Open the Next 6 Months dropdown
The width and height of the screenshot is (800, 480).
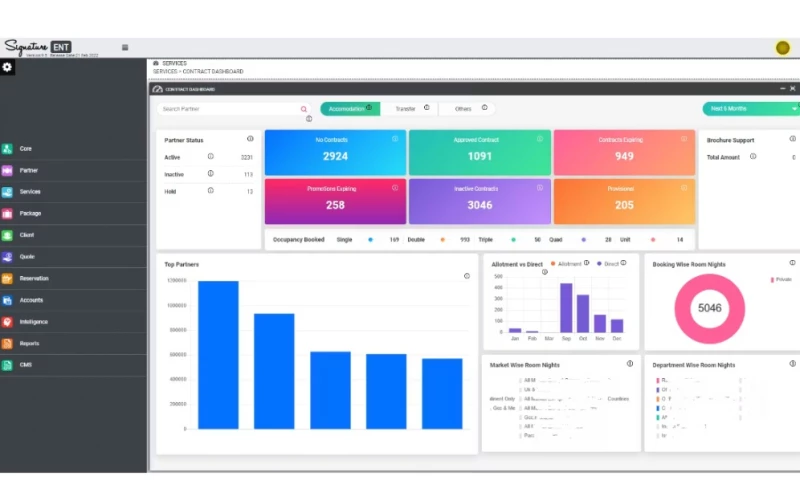pyautogui.click(x=751, y=109)
